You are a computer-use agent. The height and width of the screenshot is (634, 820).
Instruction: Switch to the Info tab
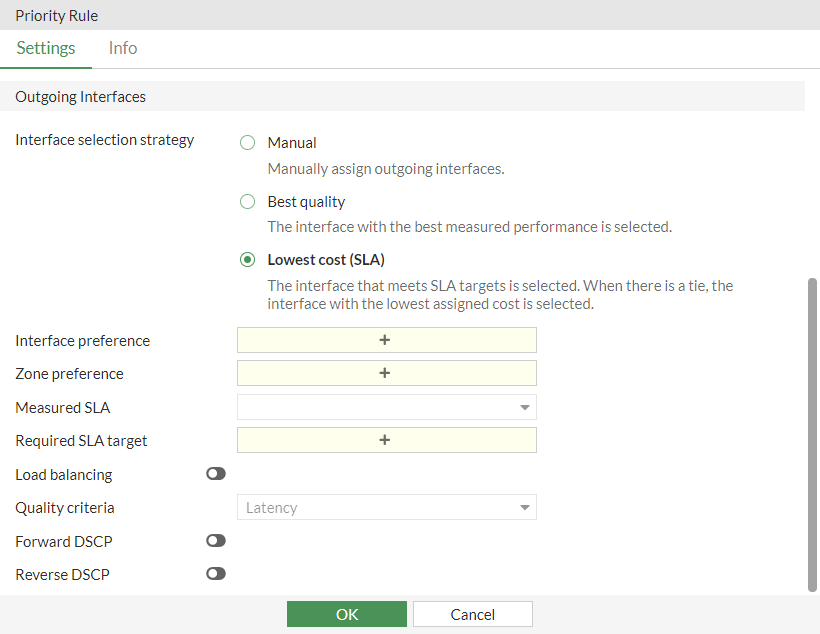pos(123,48)
